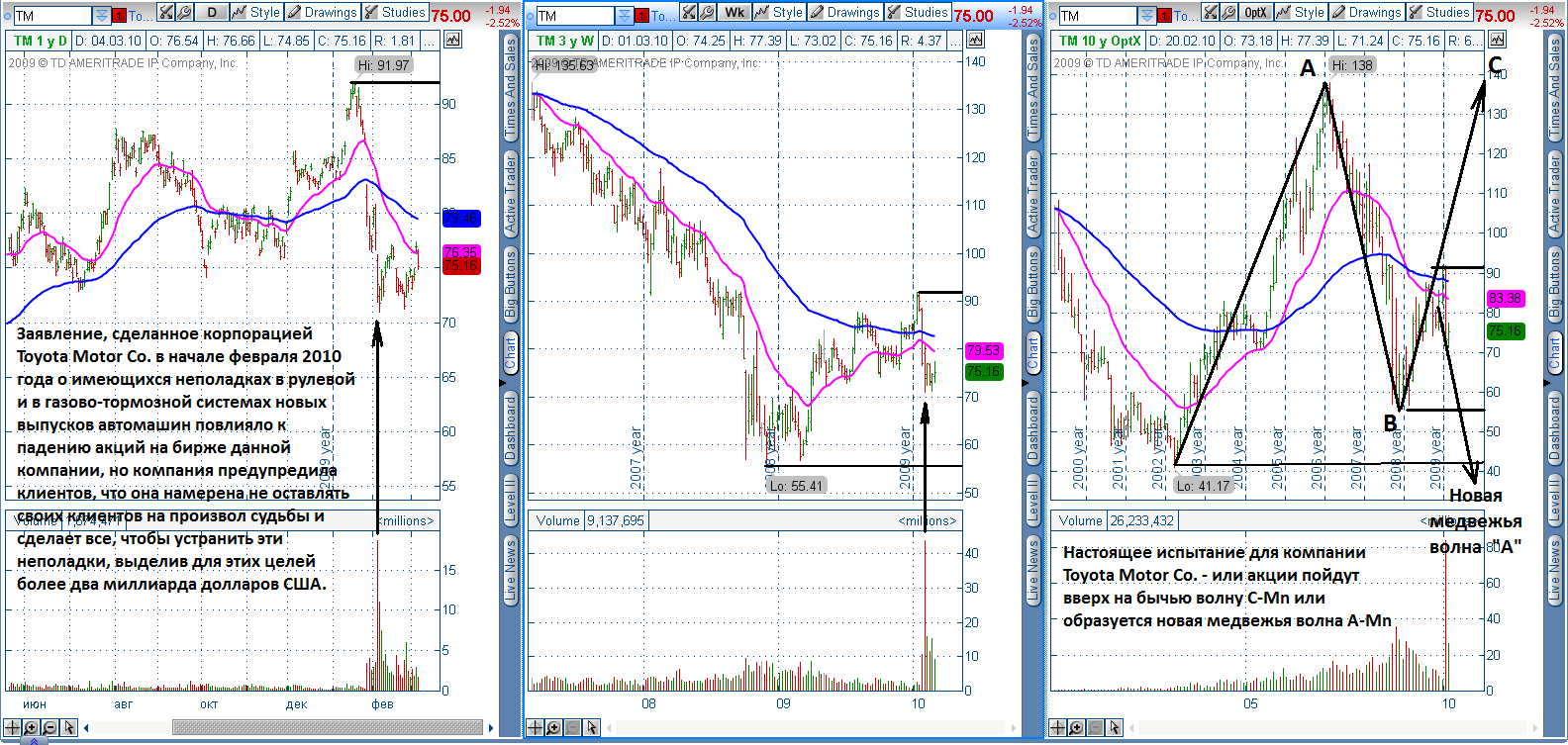This screenshot has width=1568, height=745.
Task: Click crosshair tool in middle chart
Action: point(536,727)
